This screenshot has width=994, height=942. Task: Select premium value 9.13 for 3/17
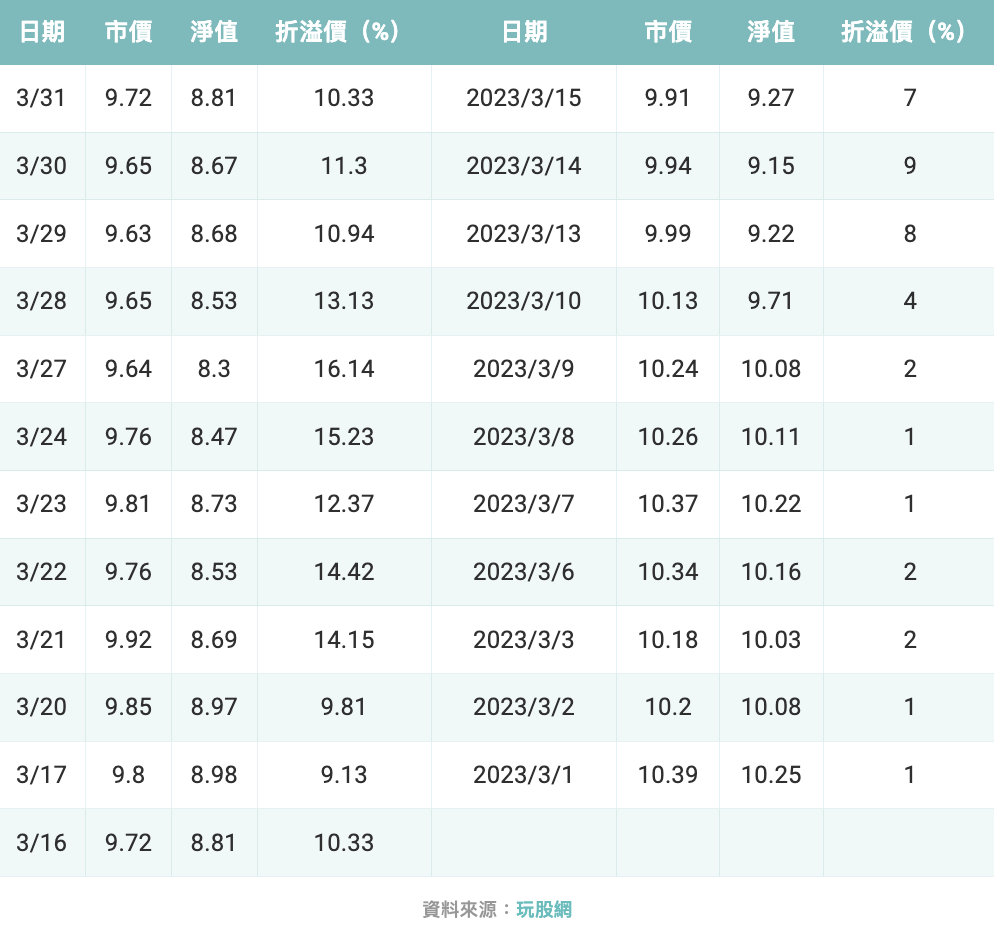344,775
